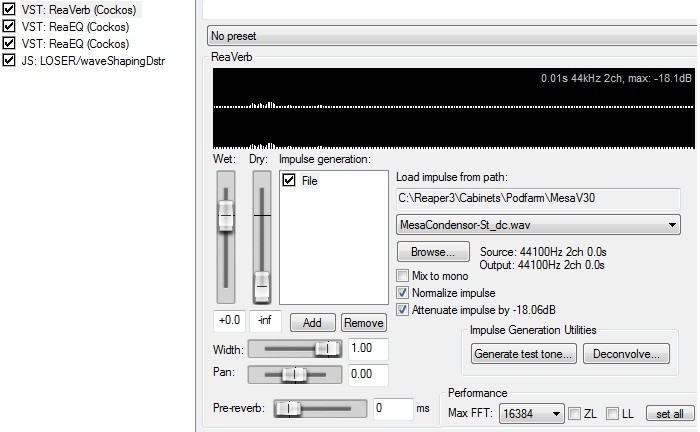This screenshot has width=700, height=432.
Task: Click the impulse waveform display
Action: 454,108
